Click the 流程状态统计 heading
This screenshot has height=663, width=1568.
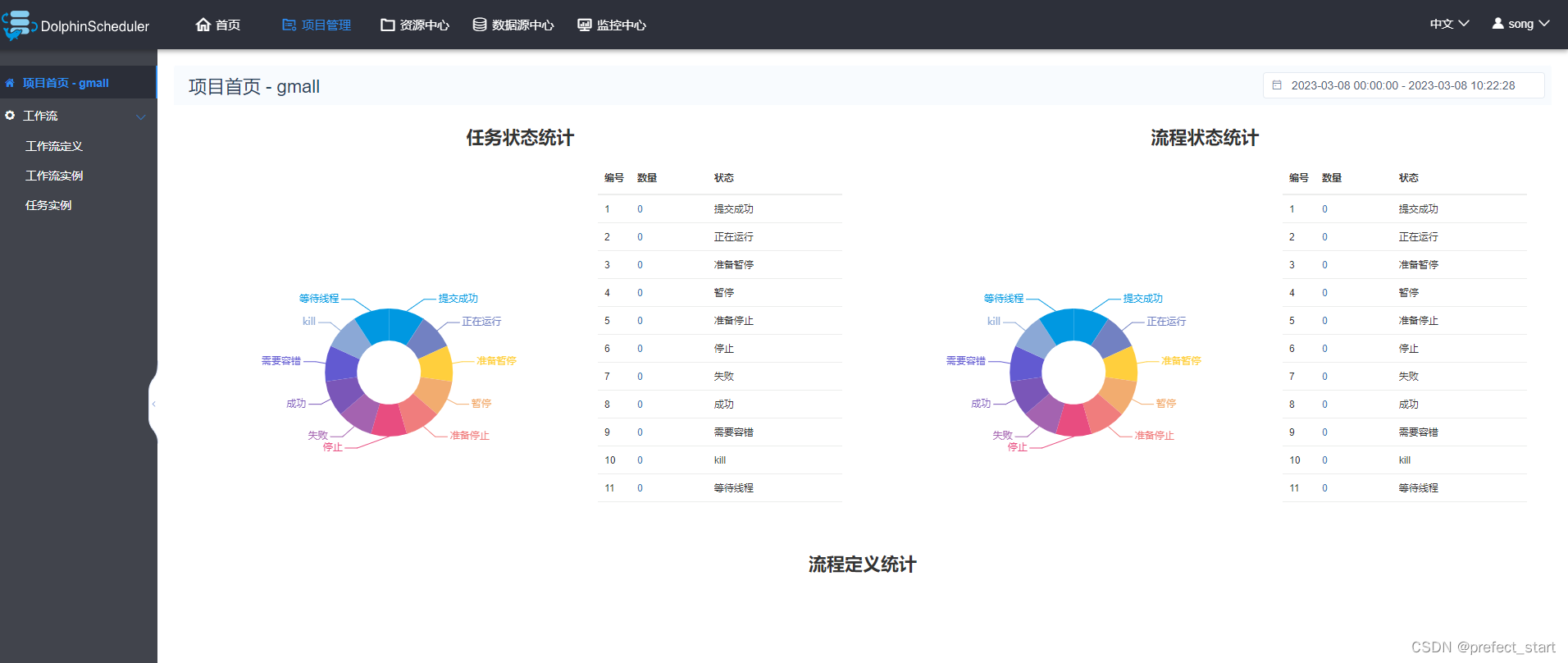1205,138
